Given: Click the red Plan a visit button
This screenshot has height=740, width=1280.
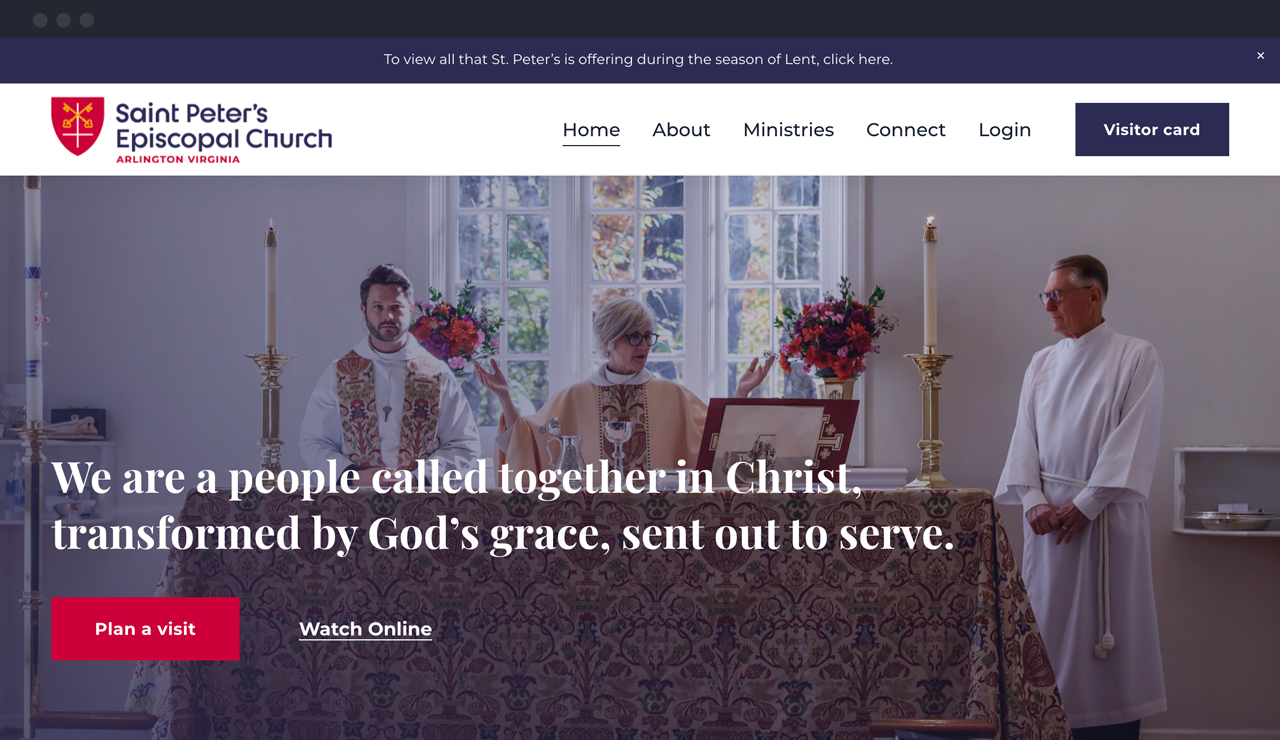Looking at the screenshot, I should [x=145, y=629].
